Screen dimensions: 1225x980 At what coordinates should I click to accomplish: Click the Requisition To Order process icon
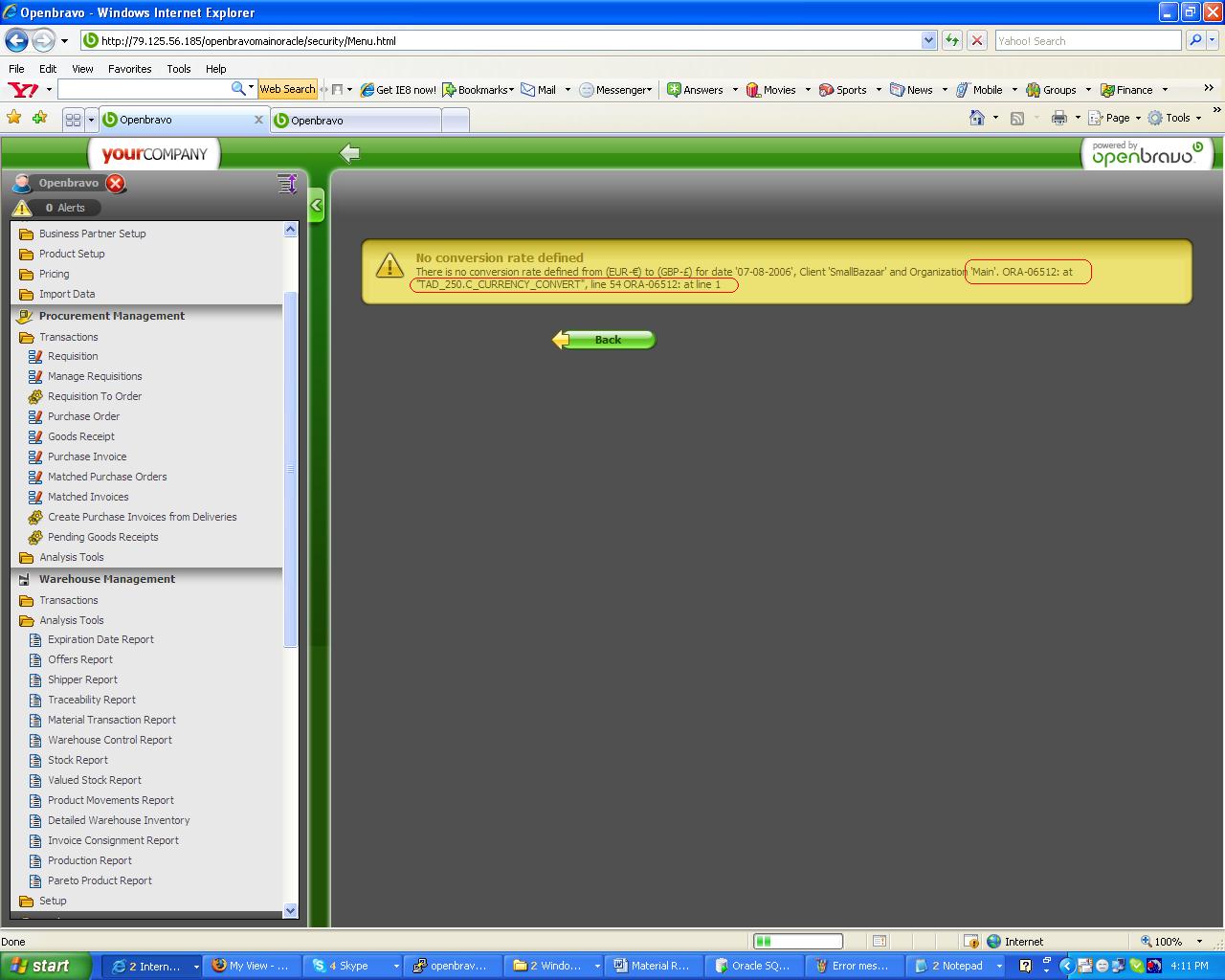[x=35, y=396]
